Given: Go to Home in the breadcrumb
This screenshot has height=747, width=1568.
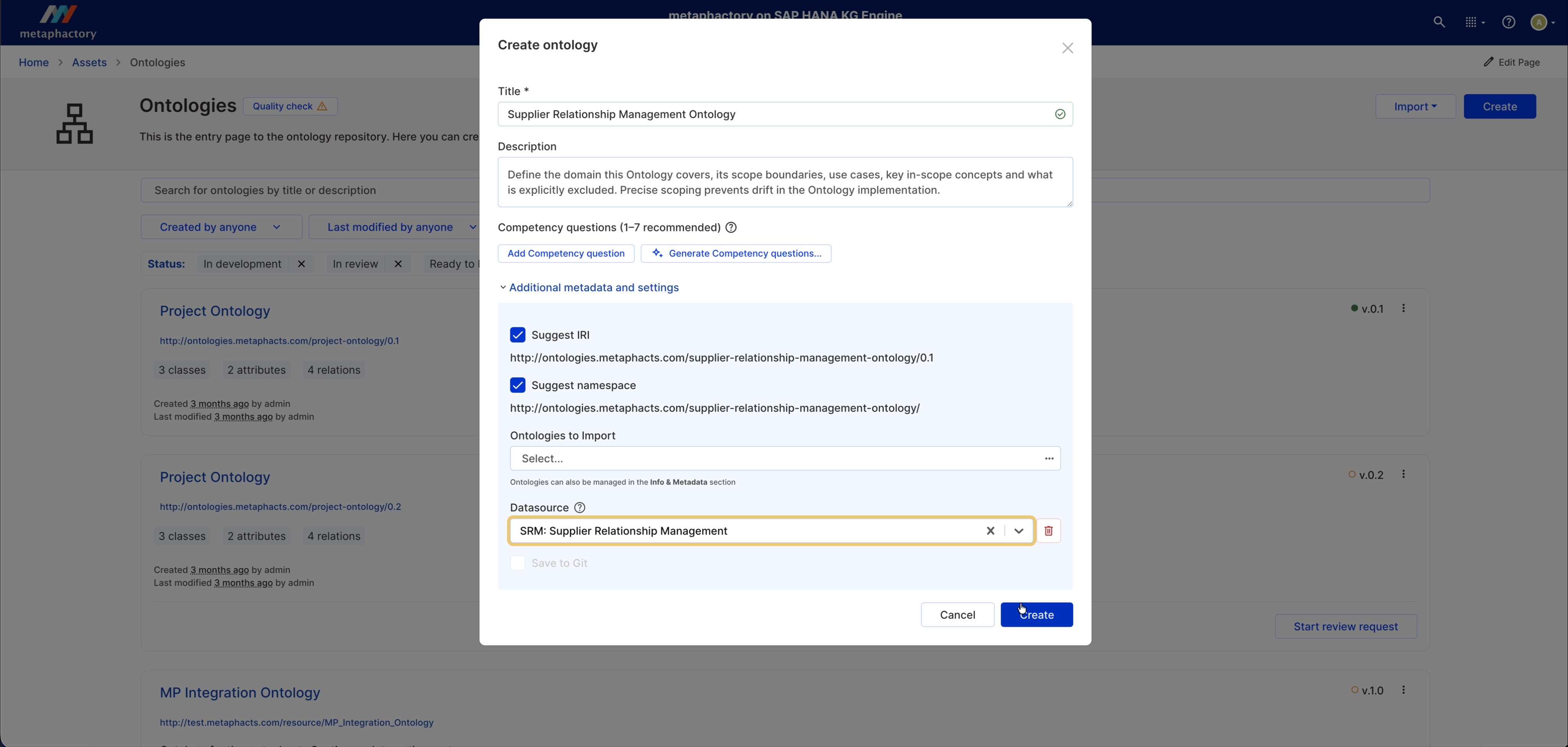Looking at the screenshot, I should (x=33, y=63).
